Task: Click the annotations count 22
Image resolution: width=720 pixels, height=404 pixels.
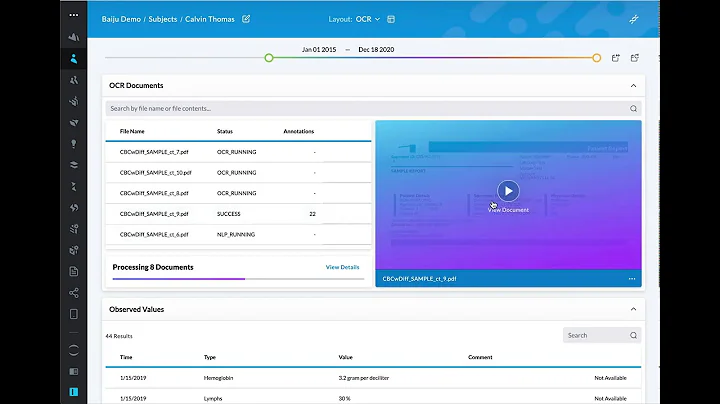Action: 313,214
